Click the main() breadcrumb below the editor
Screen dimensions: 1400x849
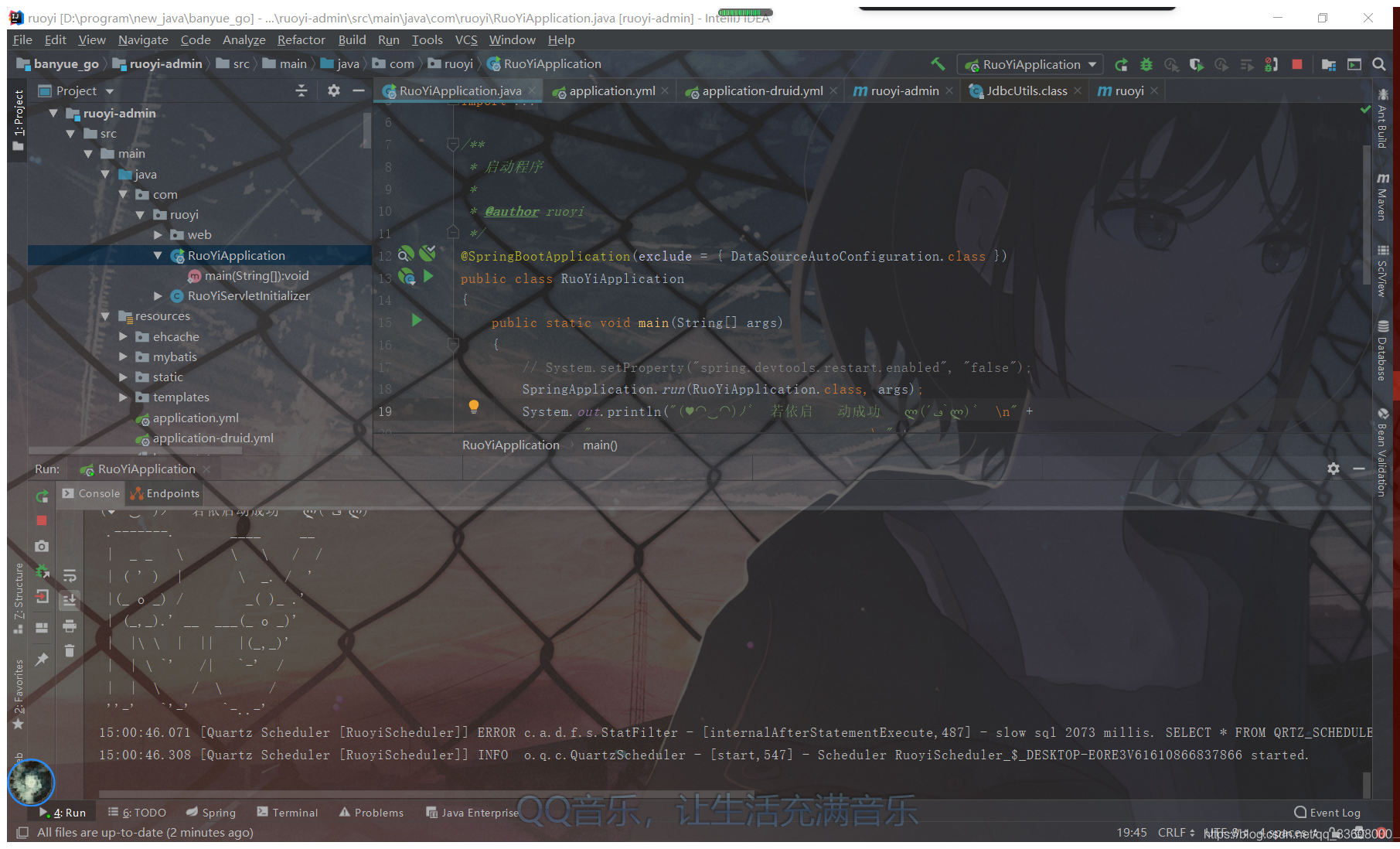[600, 445]
